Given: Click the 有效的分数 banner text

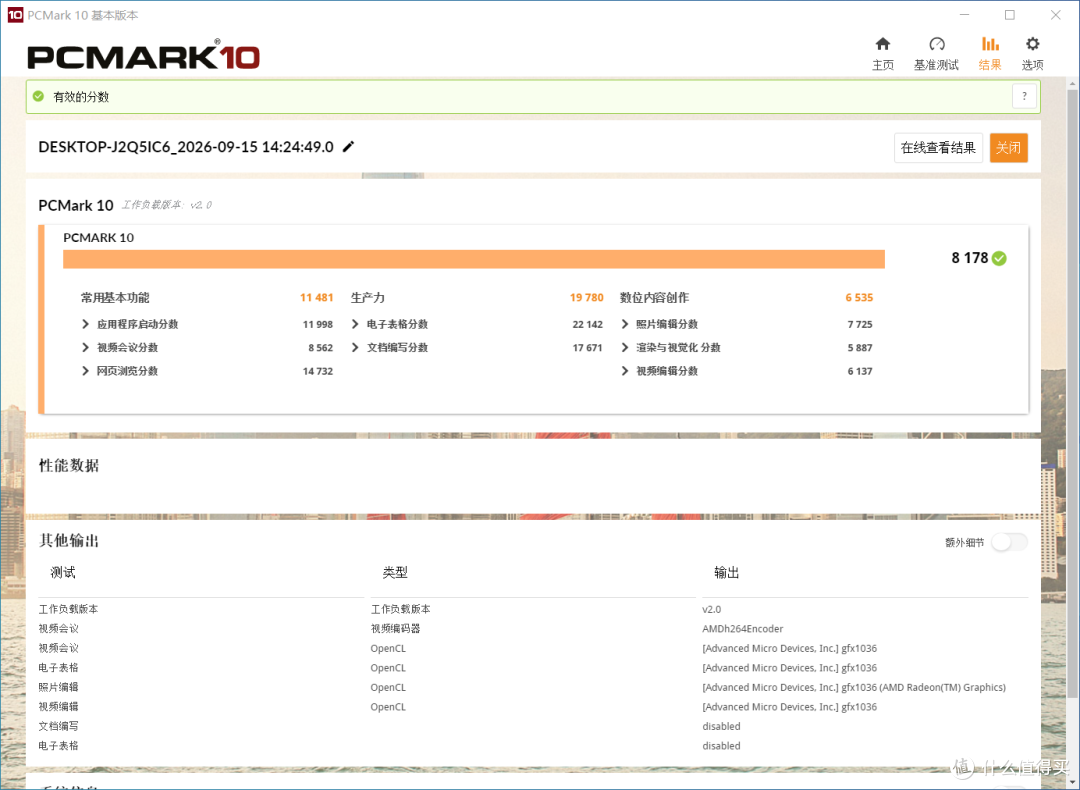Looking at the screenshot, I should pyautogui.click(x=81, y=96).
